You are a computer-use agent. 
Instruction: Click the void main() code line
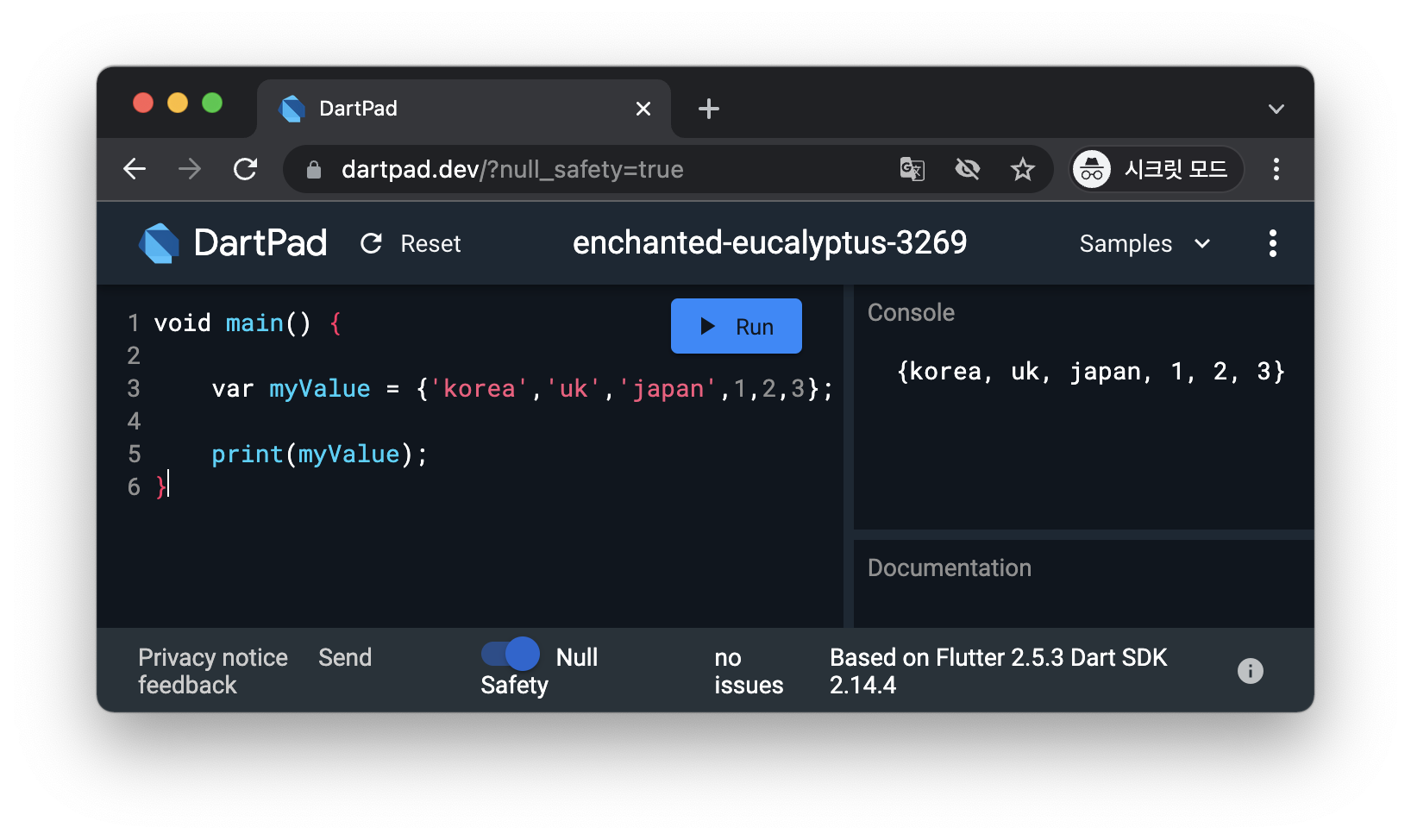[248, 323]
